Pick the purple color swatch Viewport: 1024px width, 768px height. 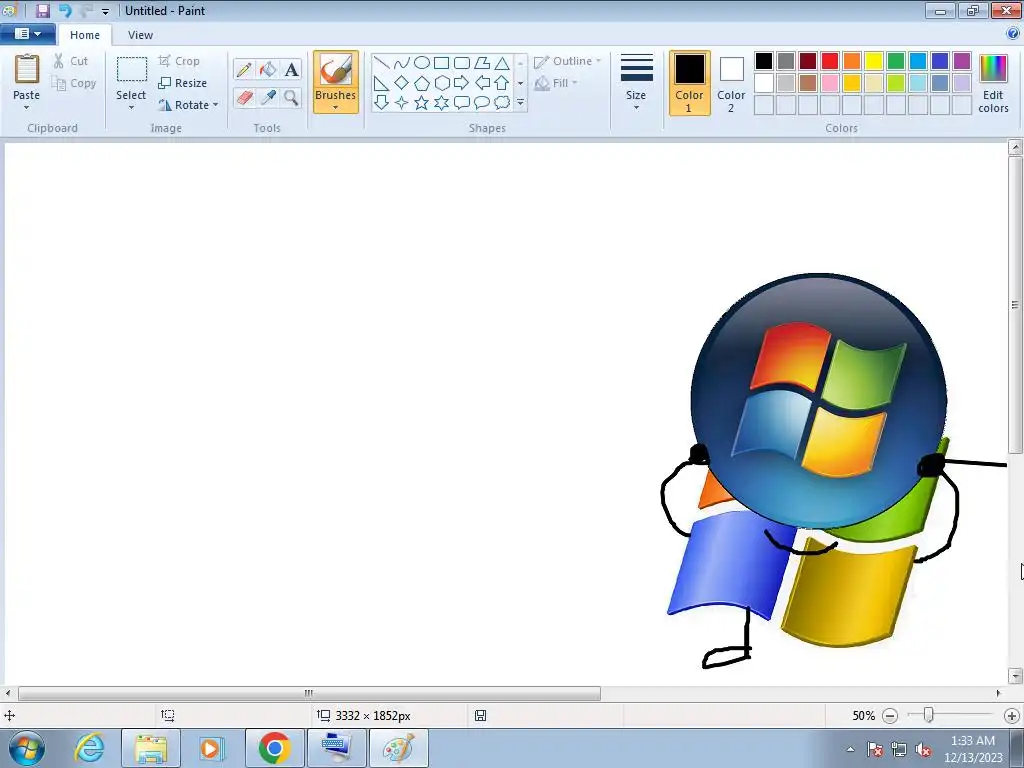coord(961,61)
